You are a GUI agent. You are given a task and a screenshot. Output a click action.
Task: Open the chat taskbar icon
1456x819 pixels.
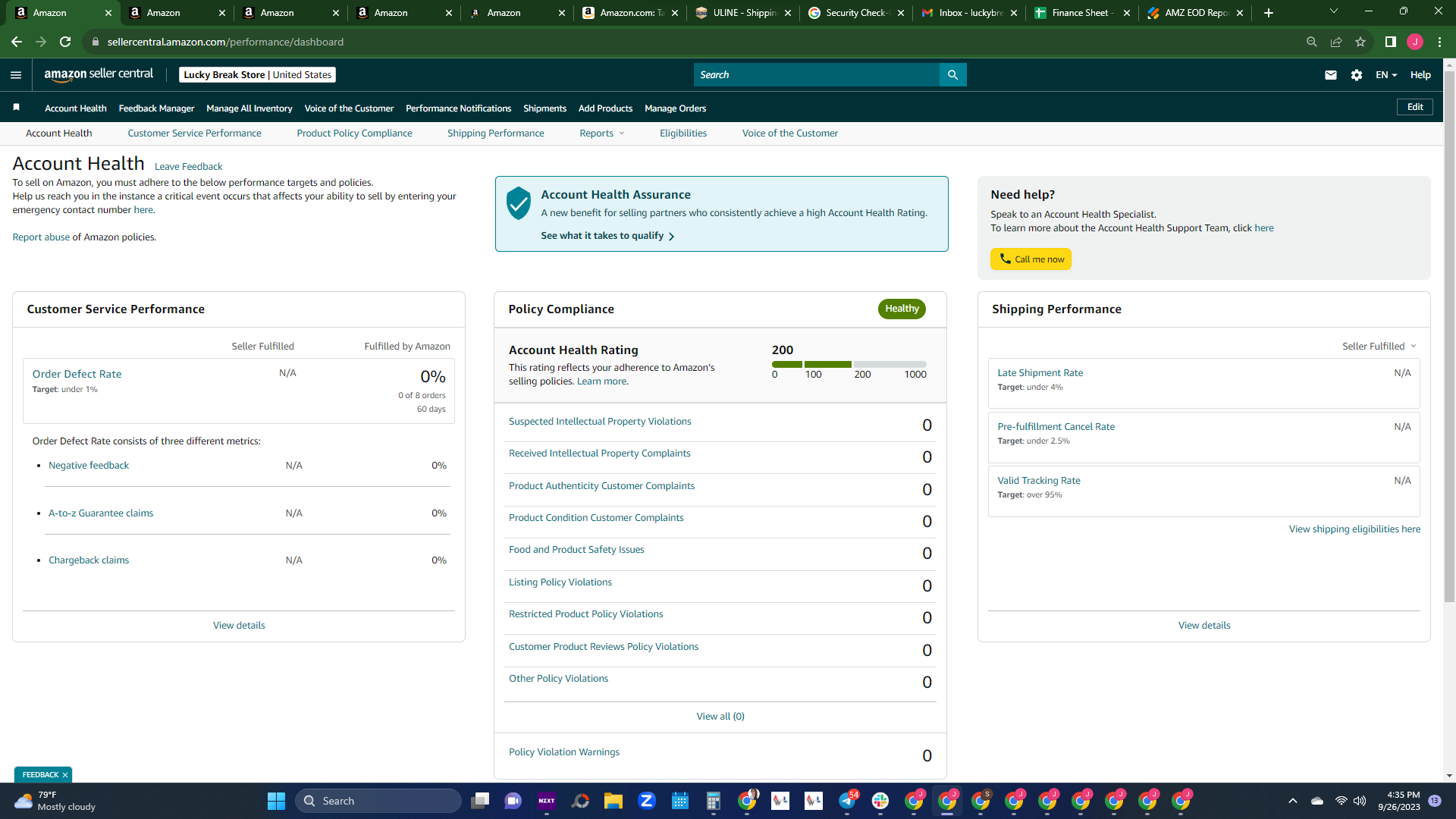tap(513, 801)
